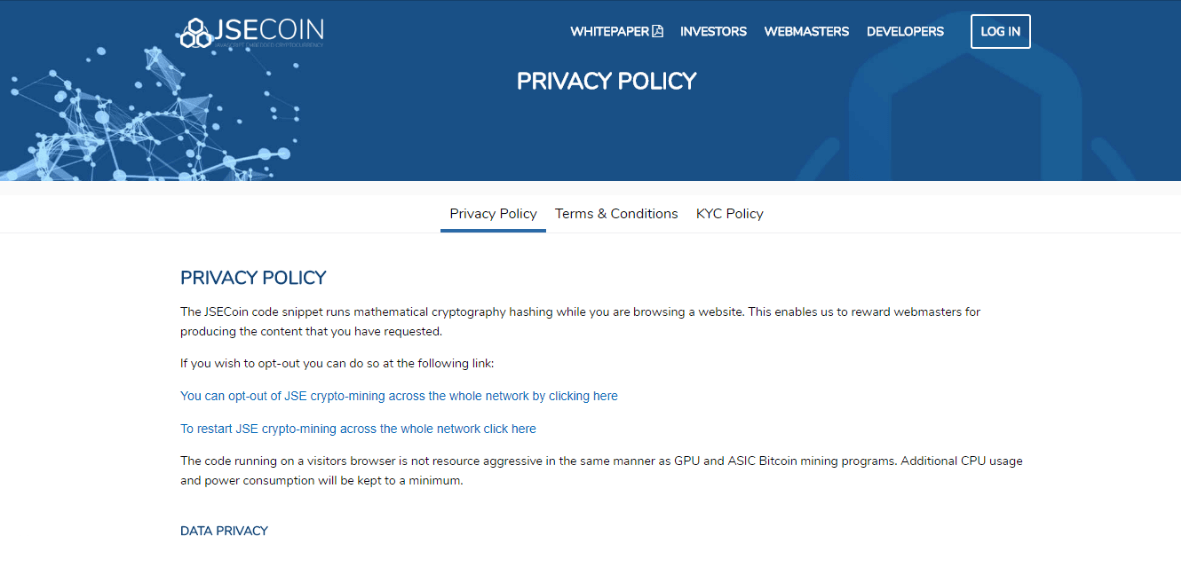
Task: Go to the Investors page
Action: (x=713, y=32)
